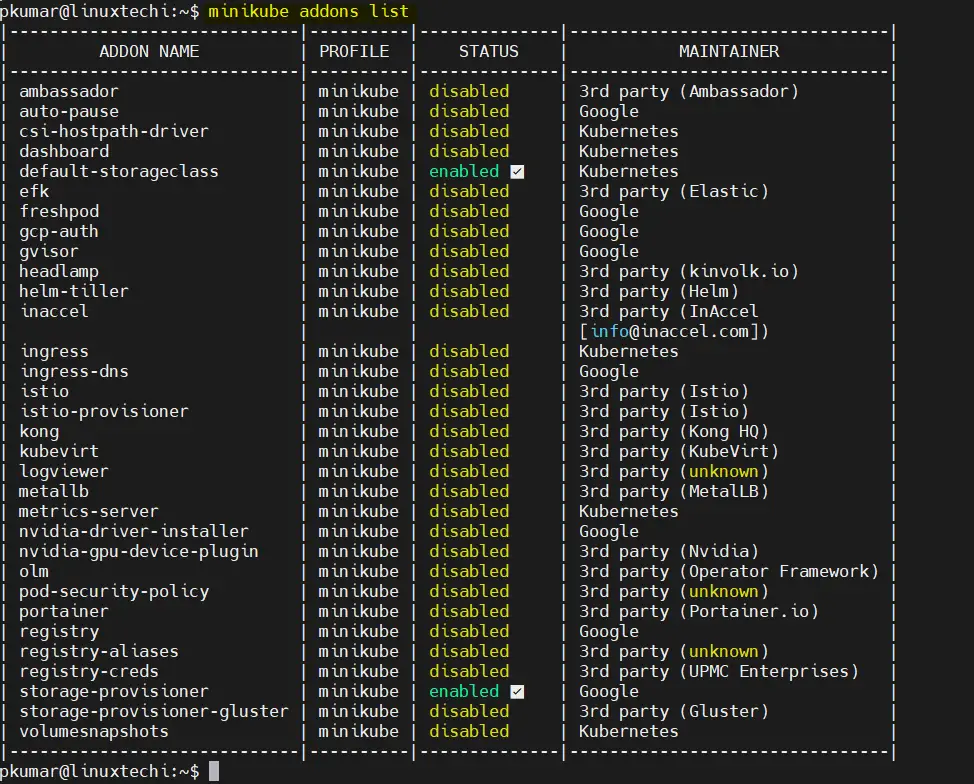This screenshot has width=974, height=784.
Task: Click Operator Framework maintainer text
Action: 778,572
